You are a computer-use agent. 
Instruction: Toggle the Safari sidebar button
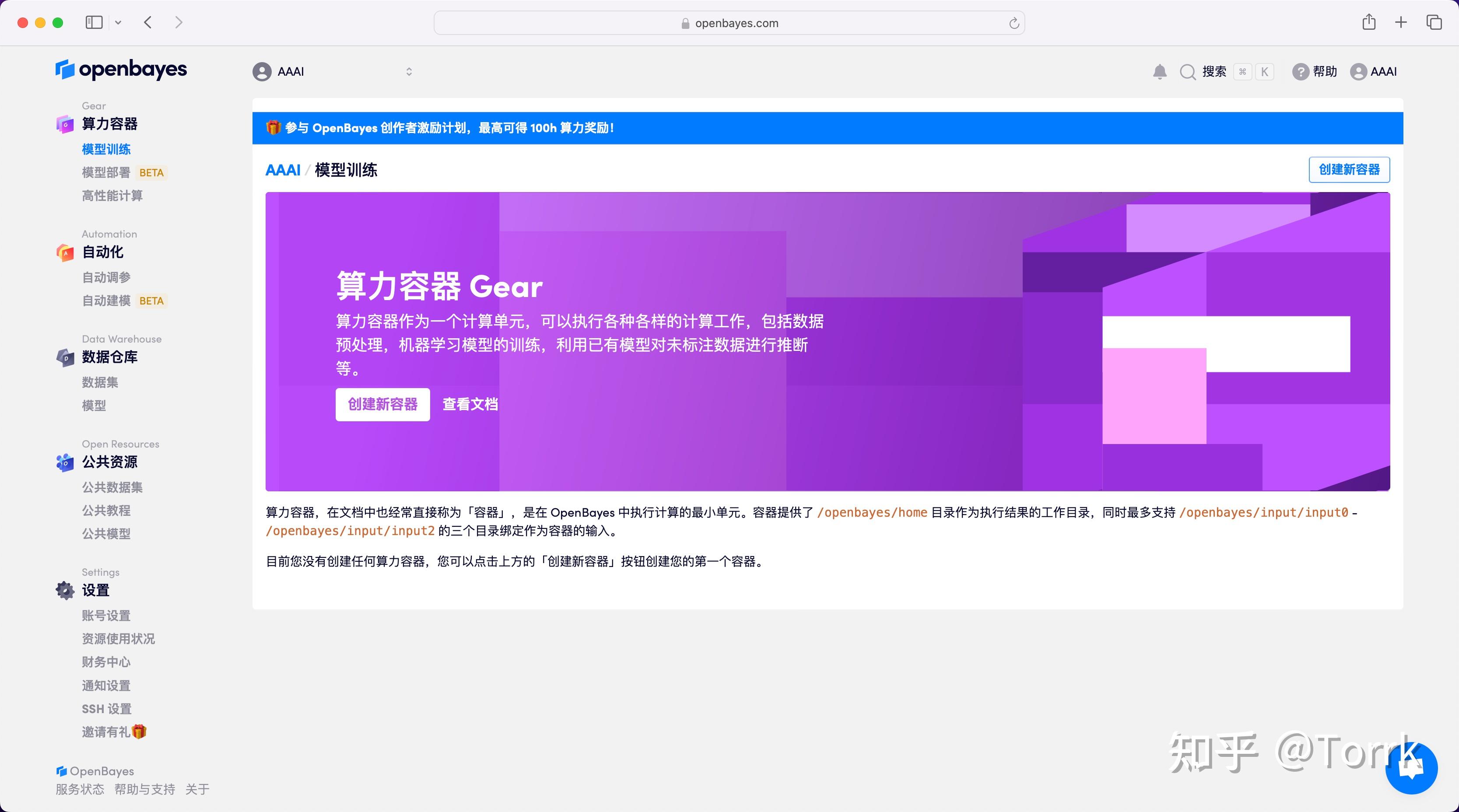(x=94, y=23)
